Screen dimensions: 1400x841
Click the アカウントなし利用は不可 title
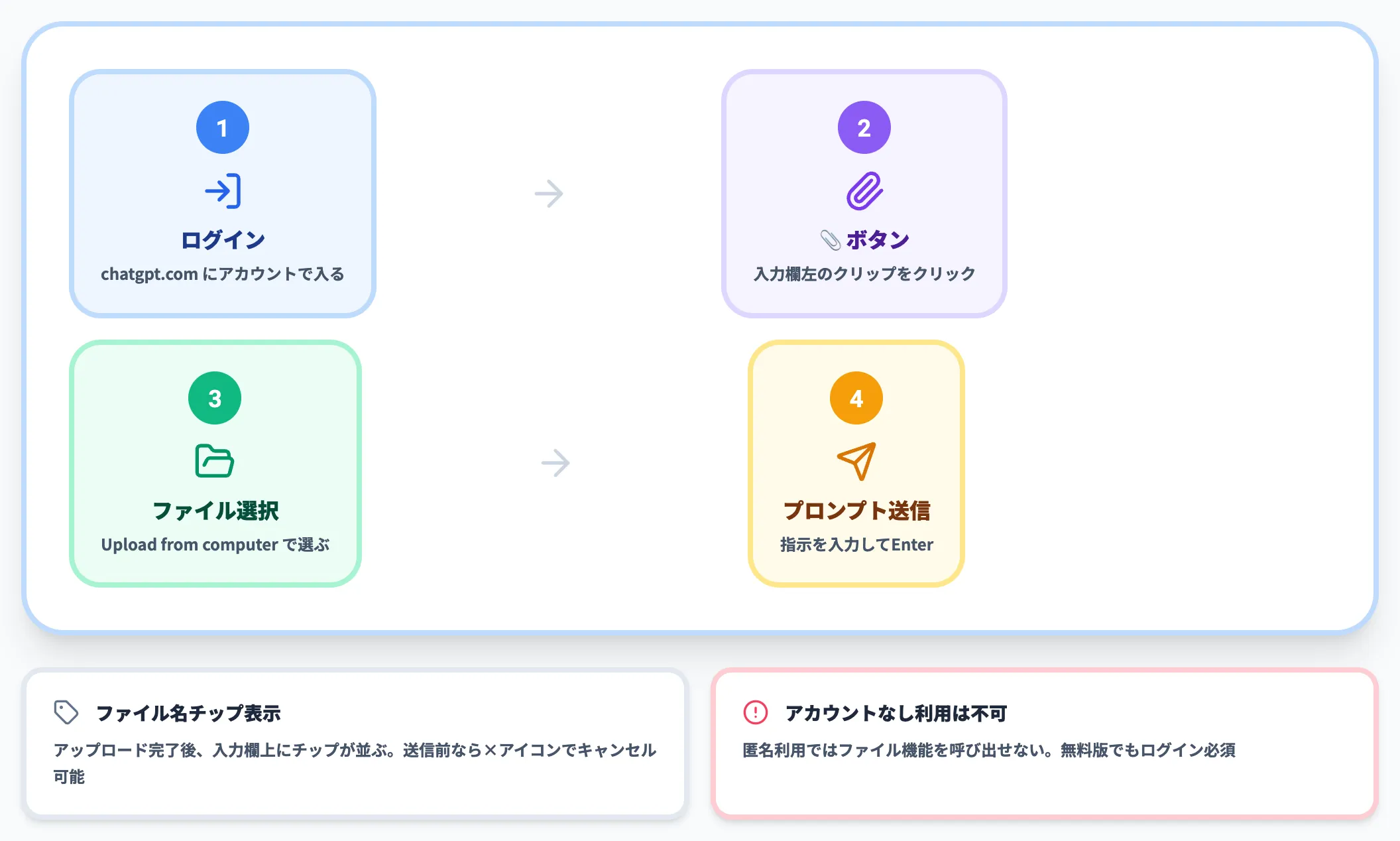coord(896,713)
